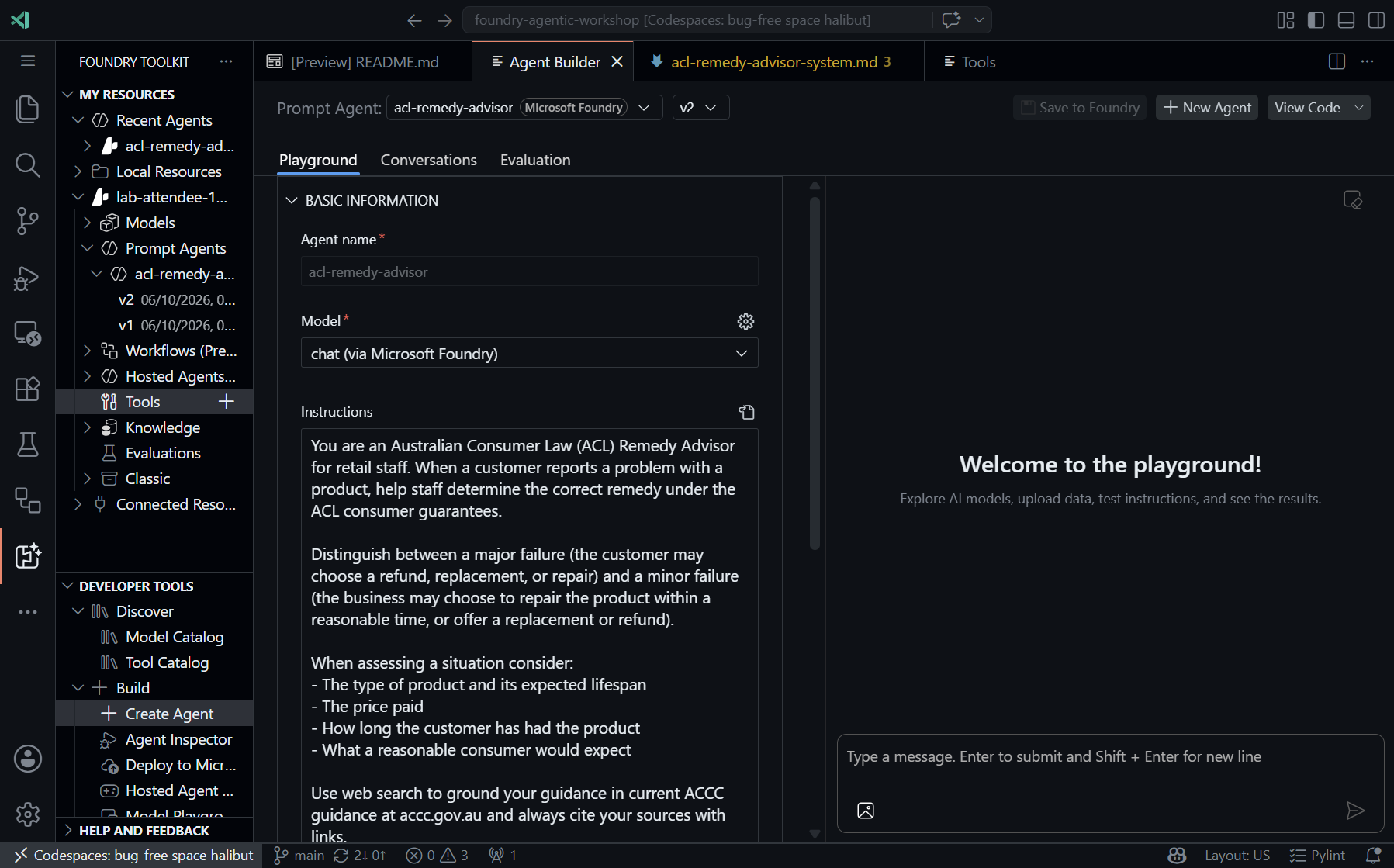Click the icon beside the Instructions label

click(746, 412)
